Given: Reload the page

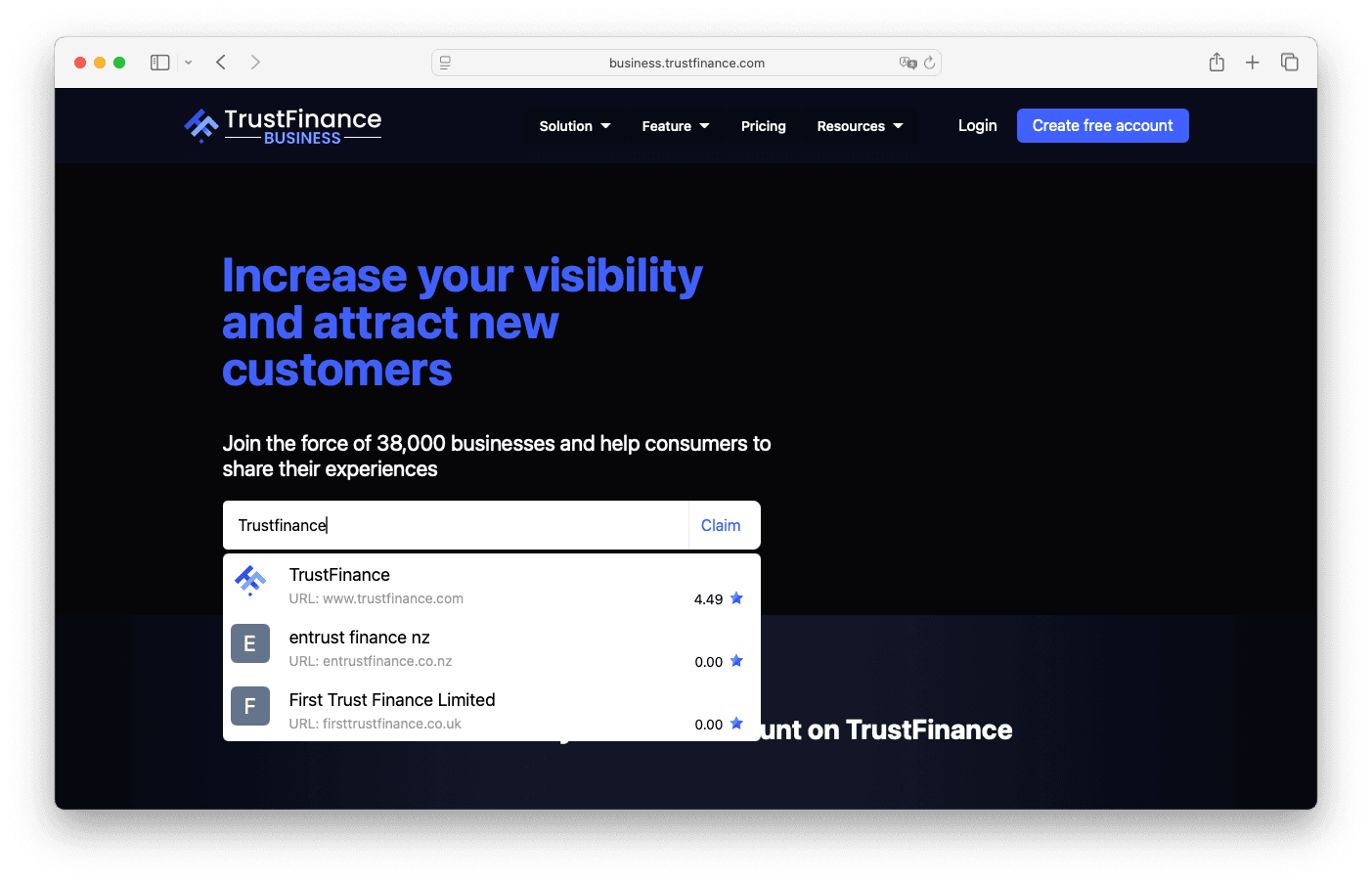Looking at the screenshot, I should tap(929, 63).
